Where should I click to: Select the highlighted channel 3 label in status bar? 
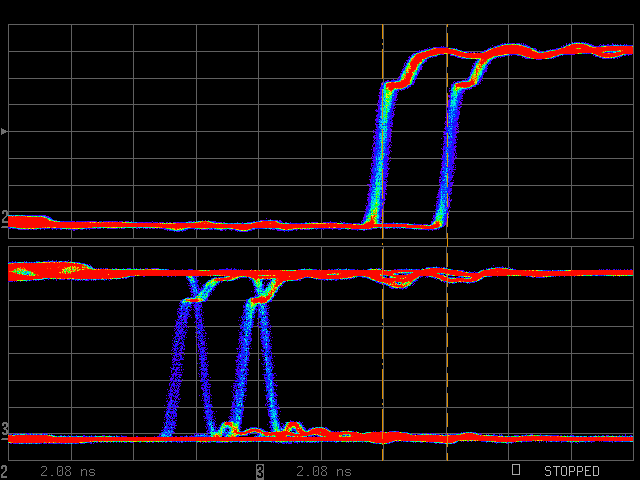click(260, 471)
